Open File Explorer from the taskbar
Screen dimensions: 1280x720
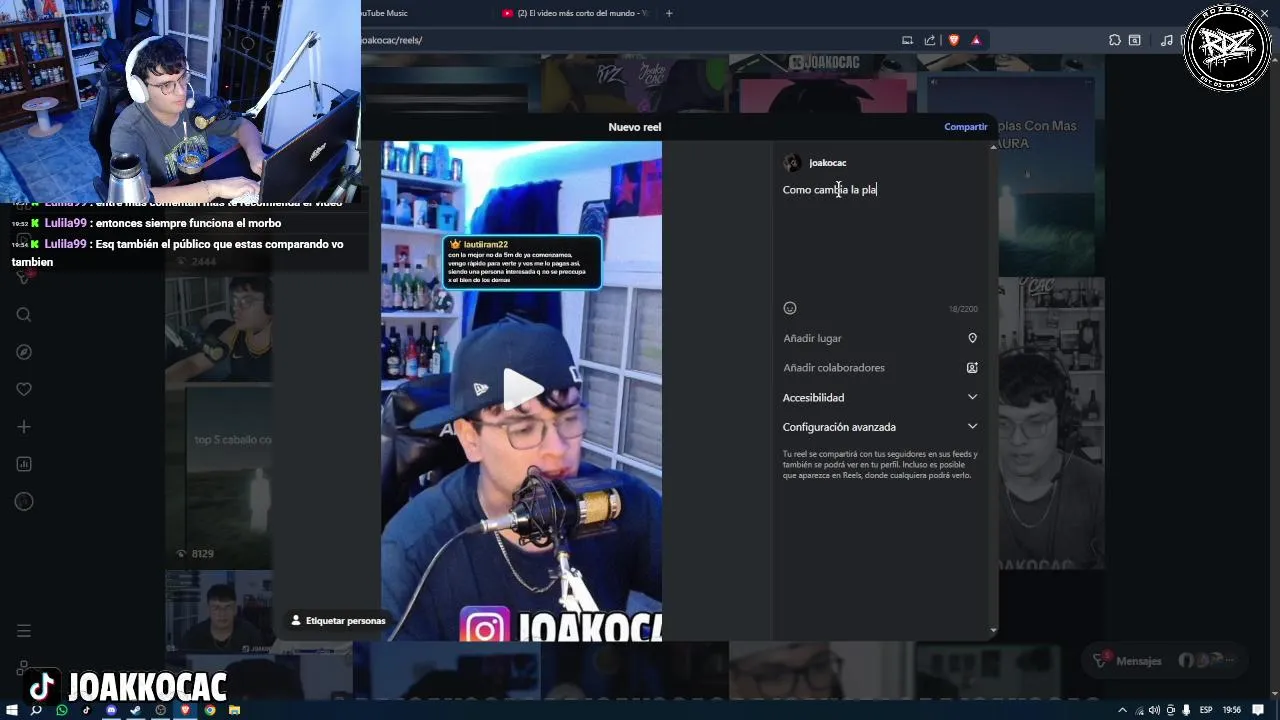[234, 710]
